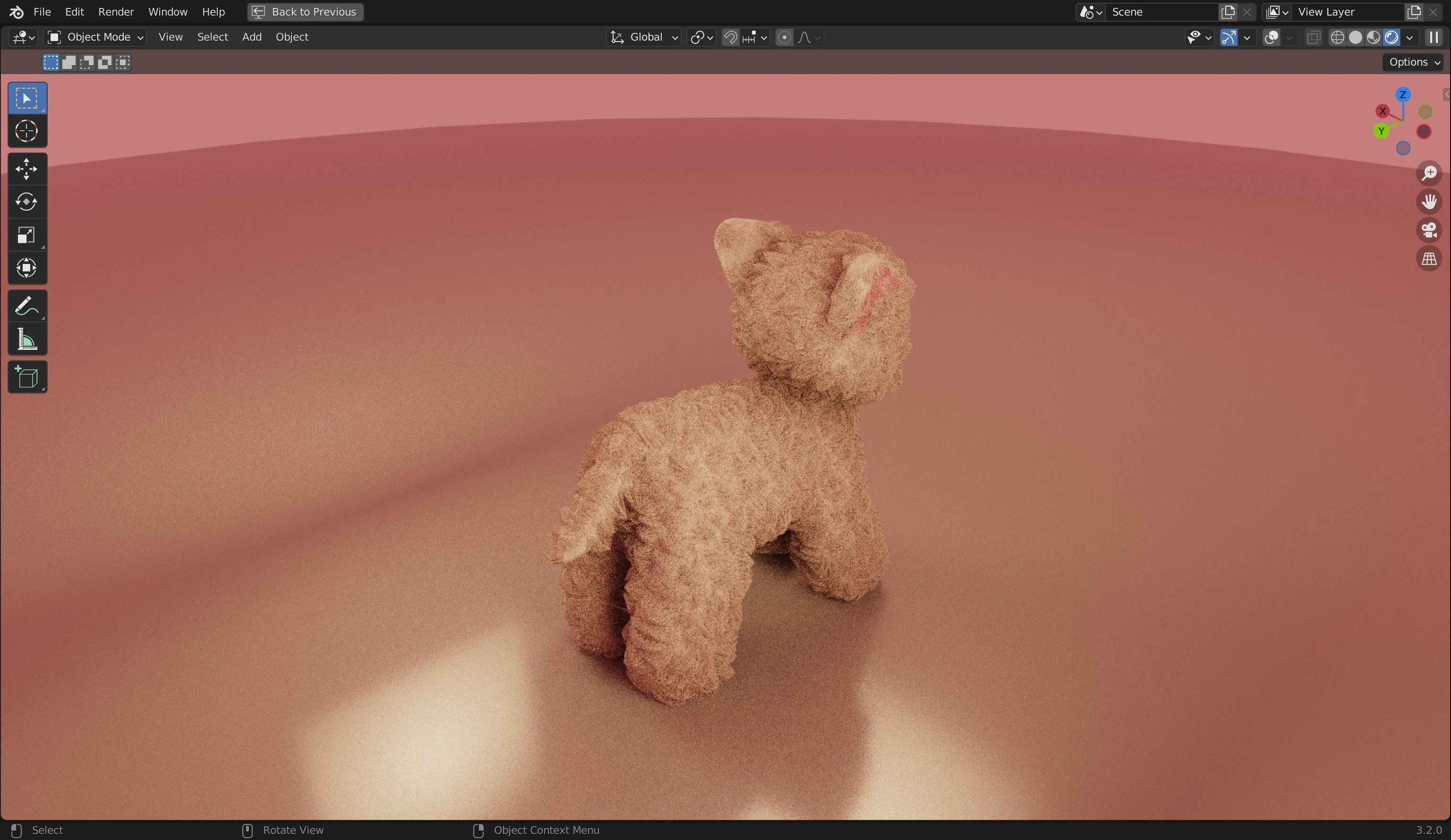The image size is (1451, 840).
Task: Edit the Scene name field
Action: point(1162,12)
